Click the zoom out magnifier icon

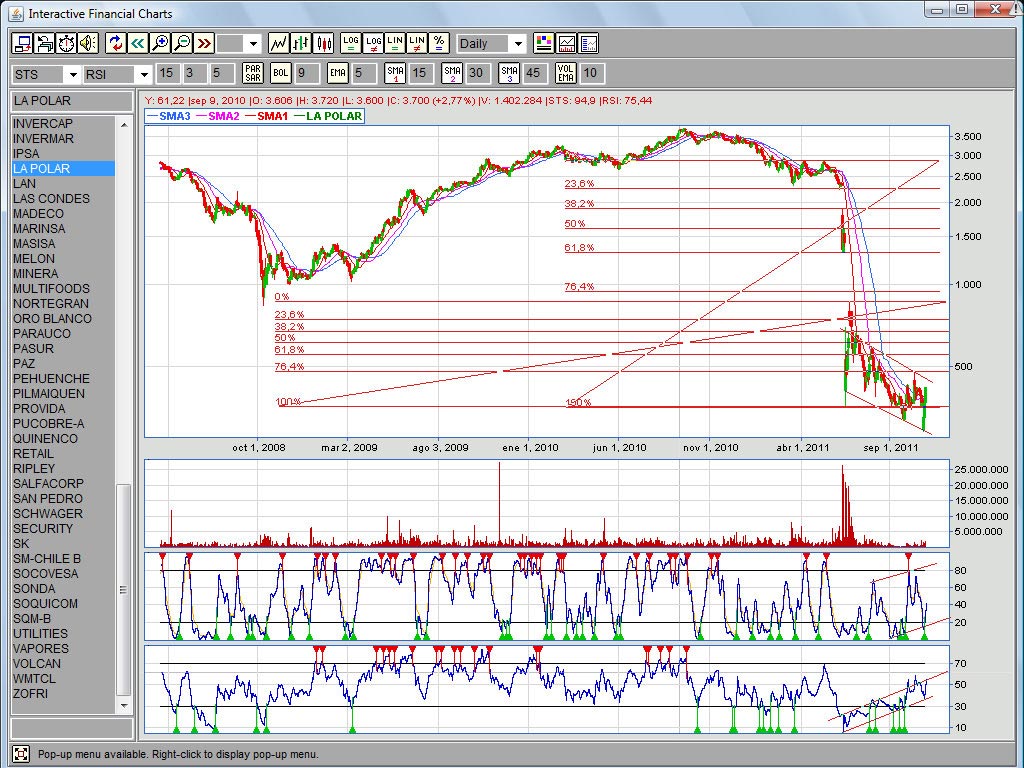point(181,43)
